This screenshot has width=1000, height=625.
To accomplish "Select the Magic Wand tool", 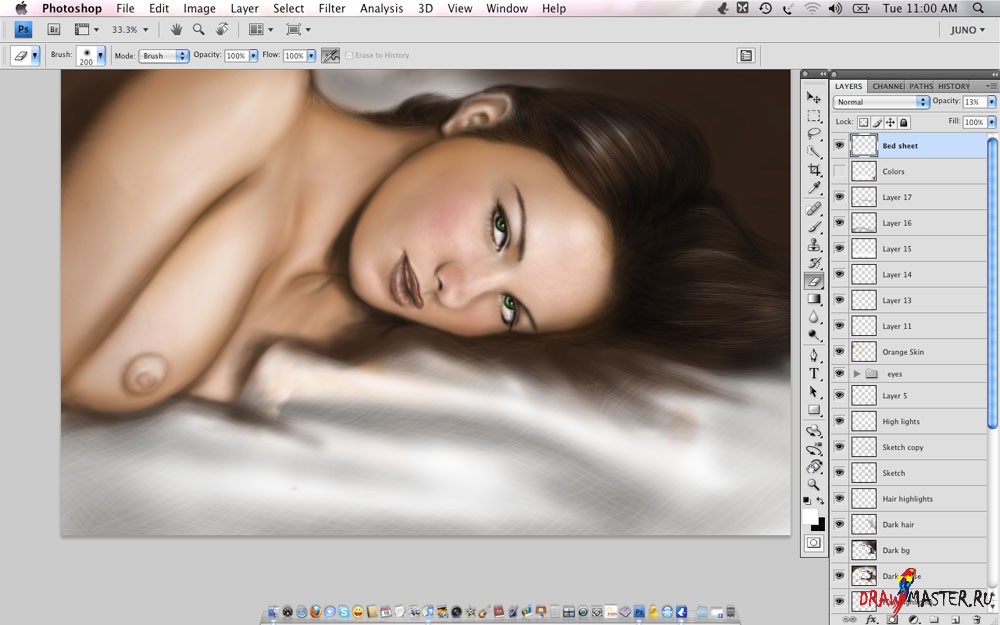I will point(814,151).
